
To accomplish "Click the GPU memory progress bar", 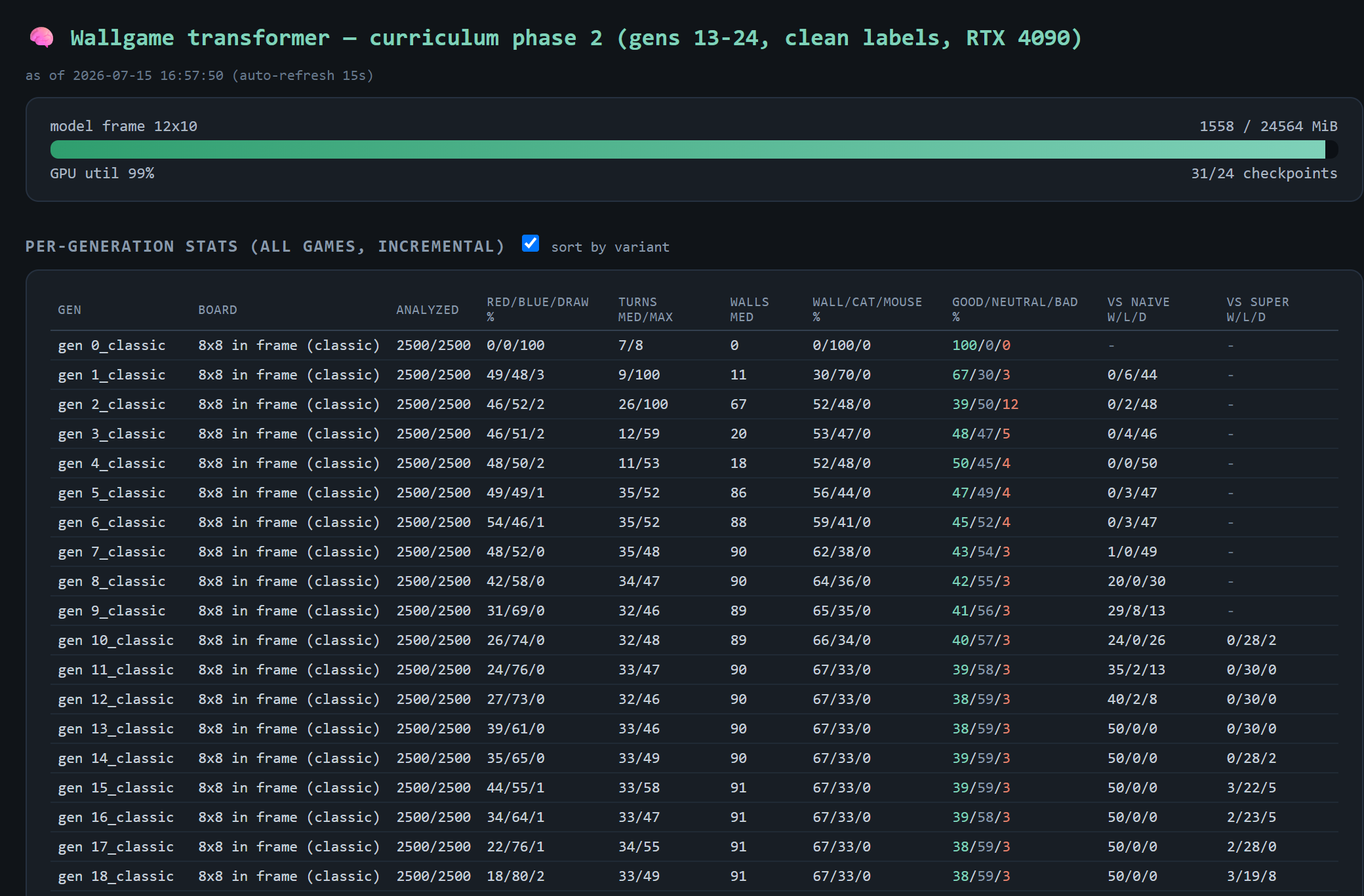I will (694, 149).
